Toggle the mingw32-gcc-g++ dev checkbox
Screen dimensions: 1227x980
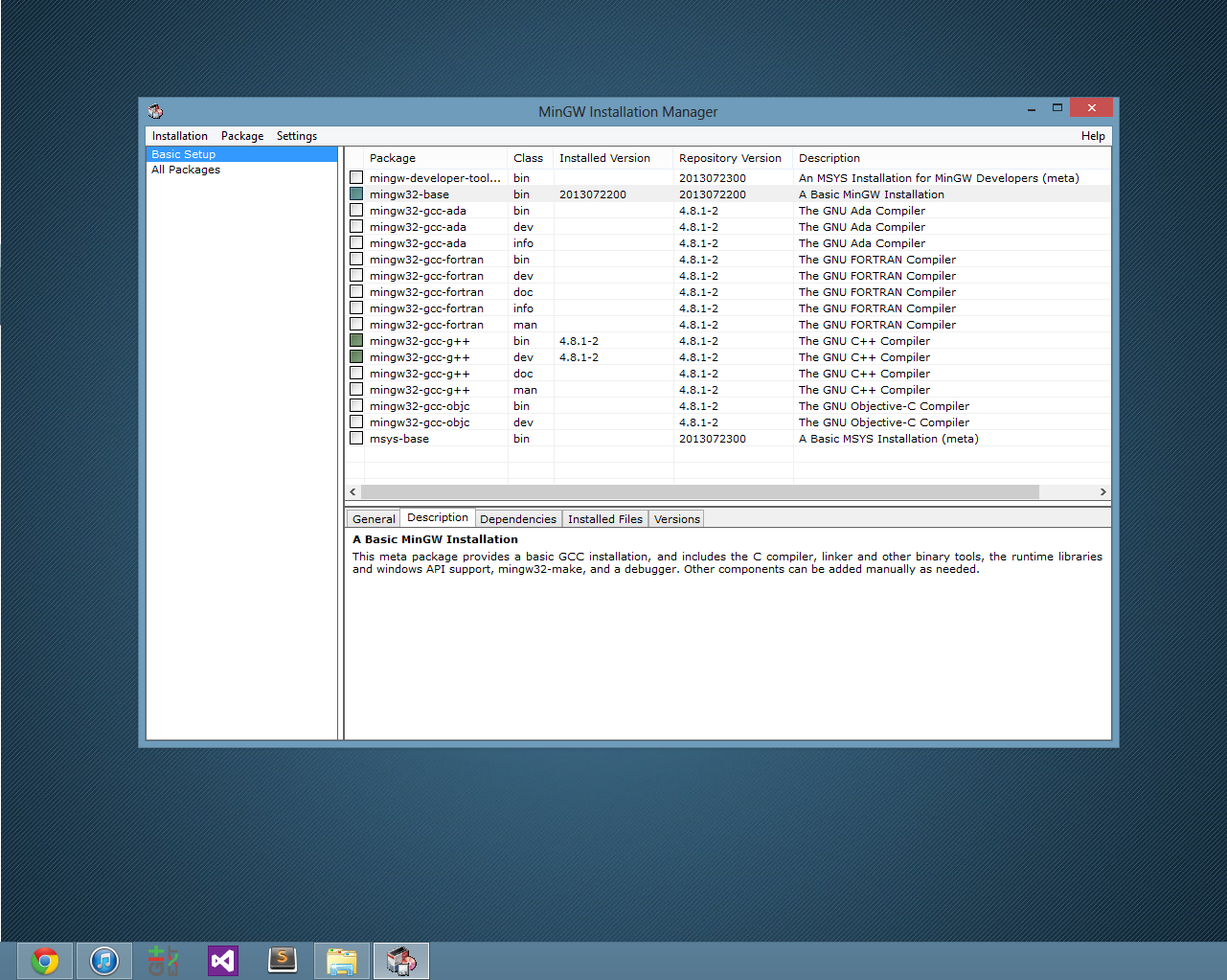[356, 356]
